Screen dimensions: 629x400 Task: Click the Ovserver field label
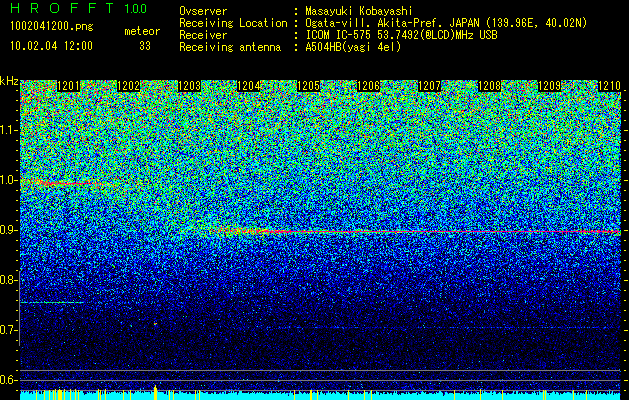(203, 11)
